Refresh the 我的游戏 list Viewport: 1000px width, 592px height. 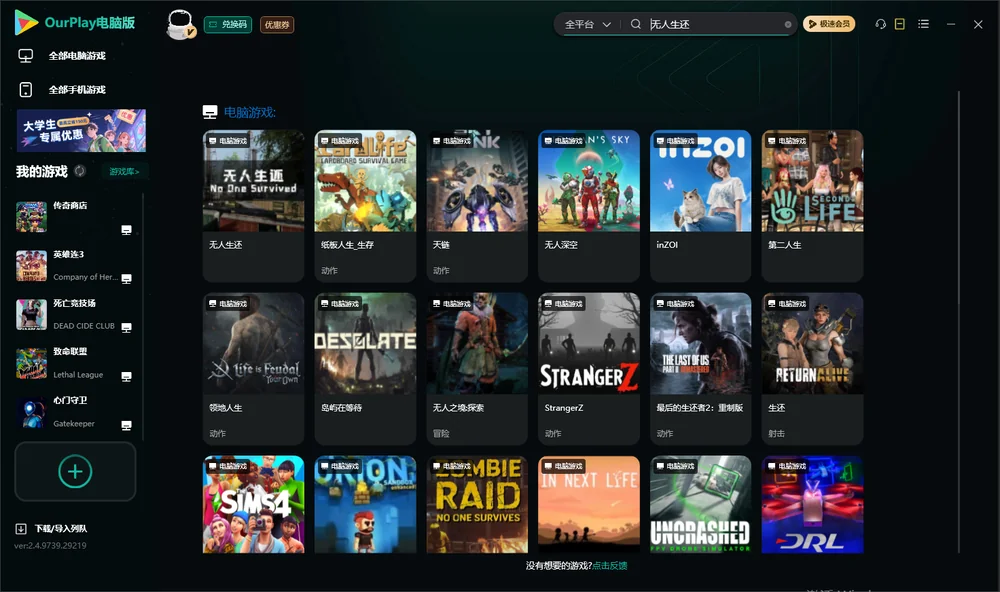coord(80,171)
